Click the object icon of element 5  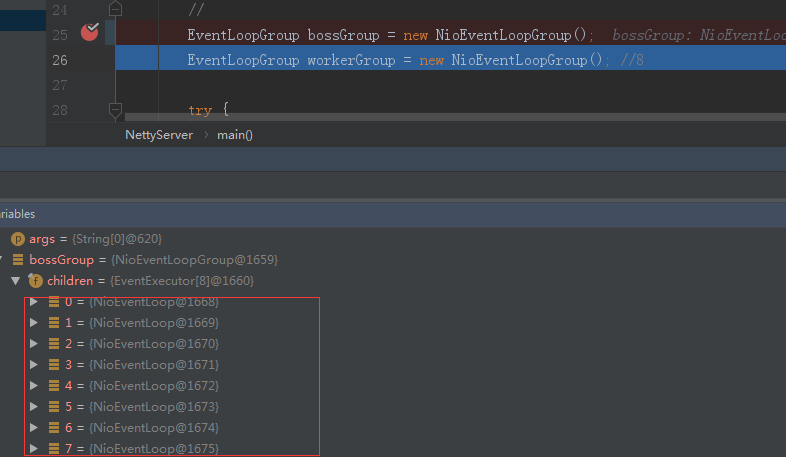(x=54, y=407)
